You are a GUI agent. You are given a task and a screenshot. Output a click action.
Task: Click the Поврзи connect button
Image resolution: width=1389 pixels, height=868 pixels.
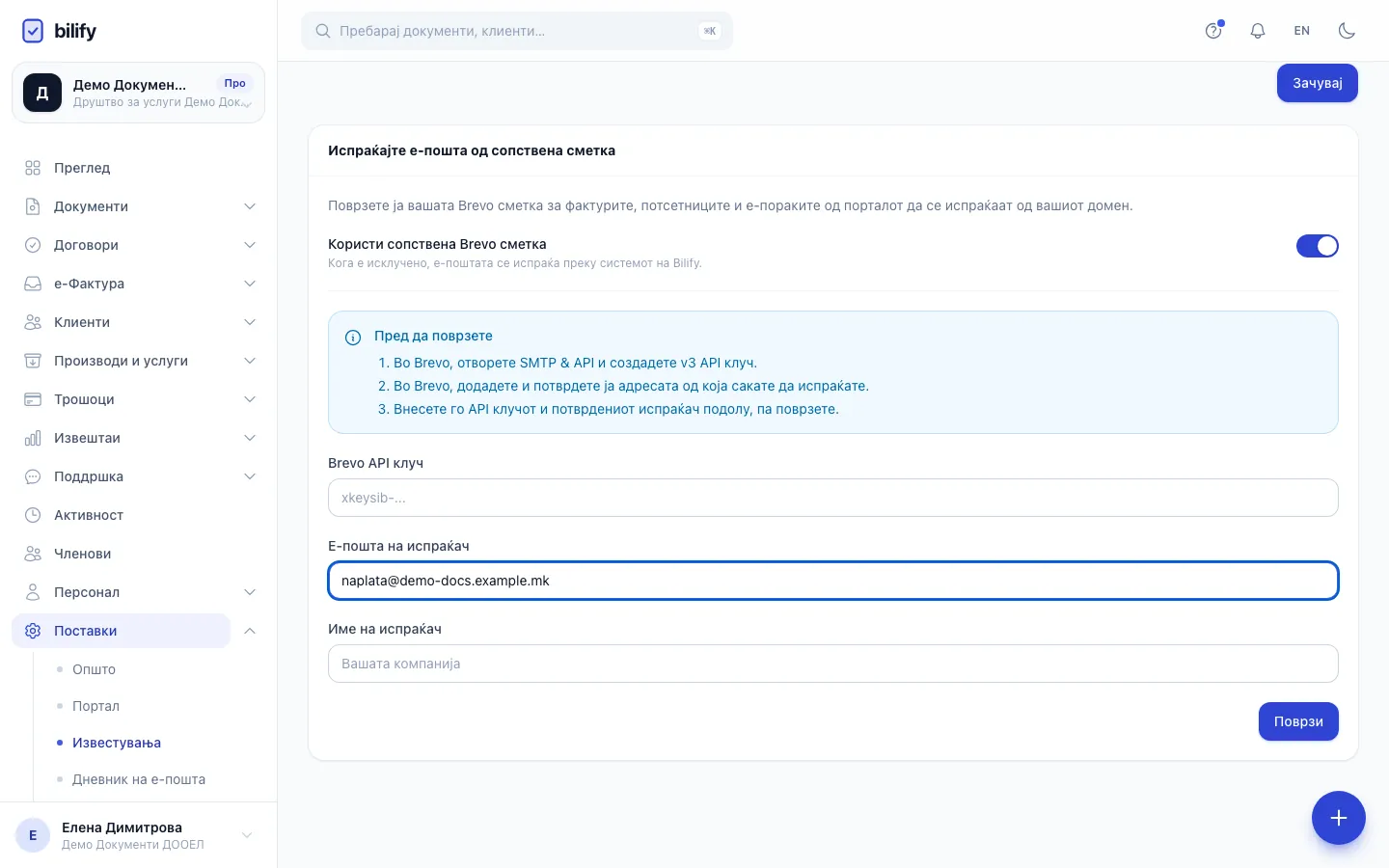coord(1298,721)
